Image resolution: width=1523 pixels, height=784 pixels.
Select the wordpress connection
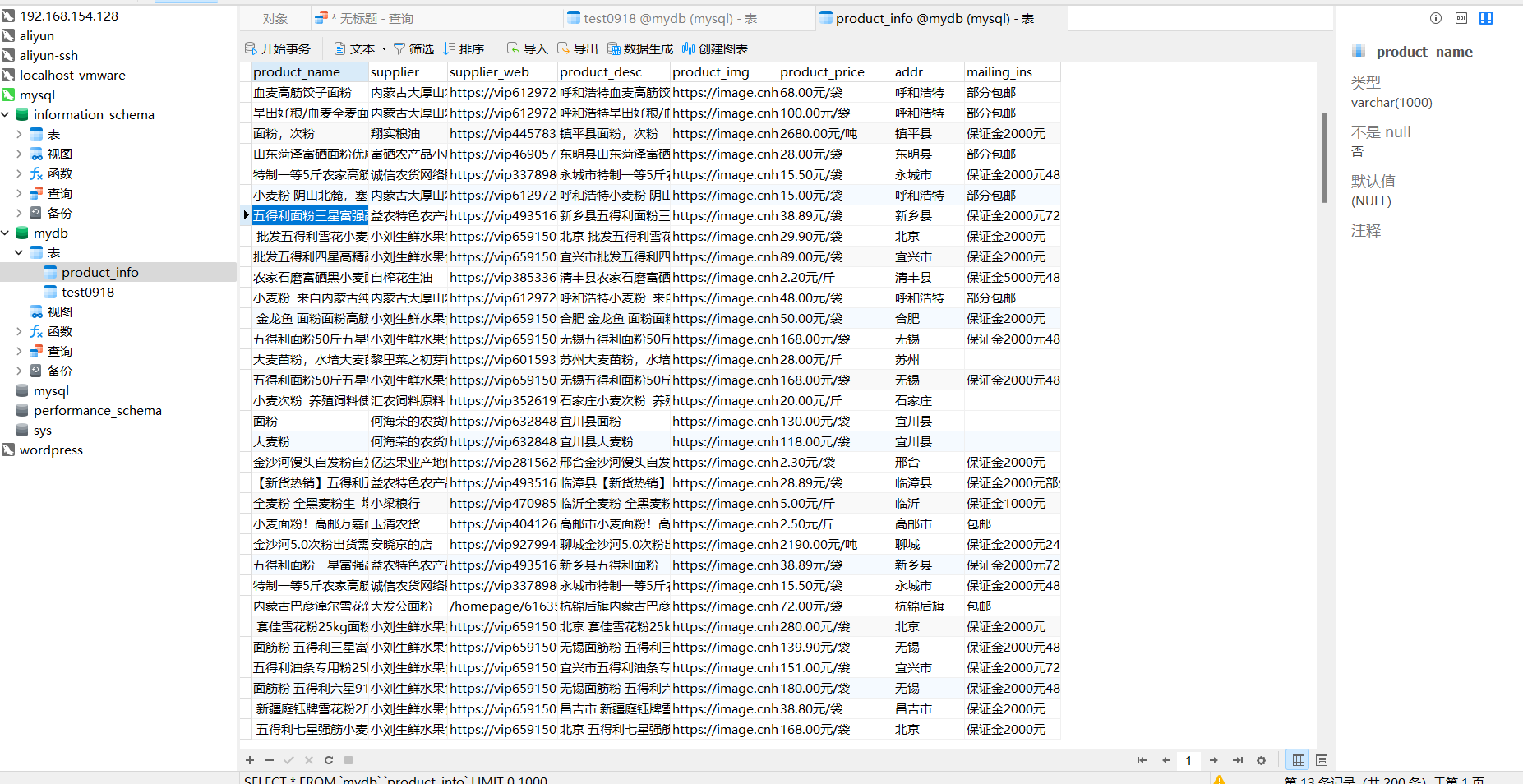pos(51,450)
